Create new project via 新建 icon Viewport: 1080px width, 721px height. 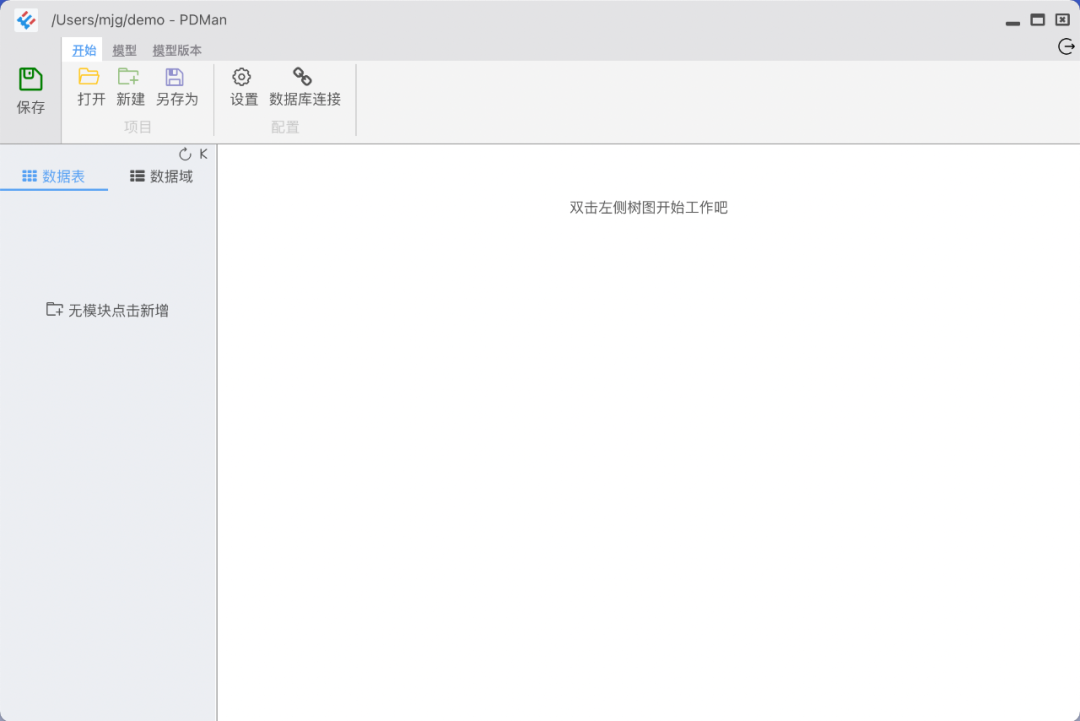coord(128,76)
